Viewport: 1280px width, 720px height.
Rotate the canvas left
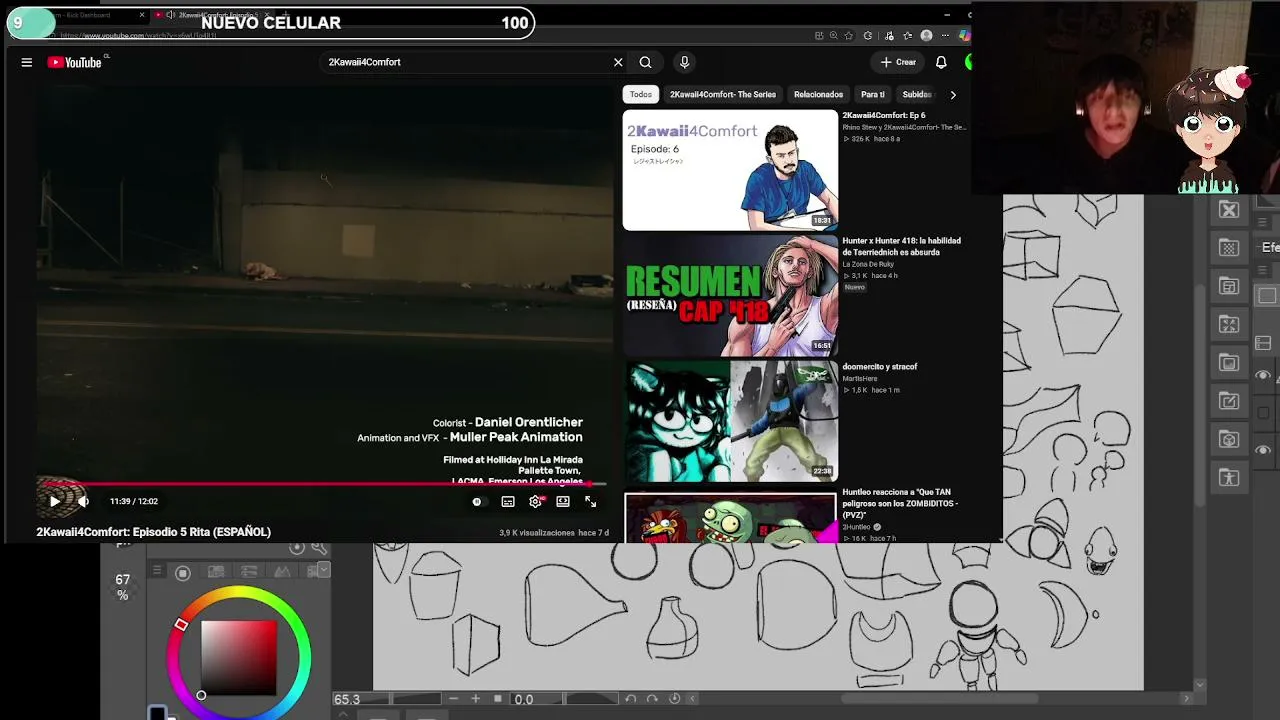point(631,699)
